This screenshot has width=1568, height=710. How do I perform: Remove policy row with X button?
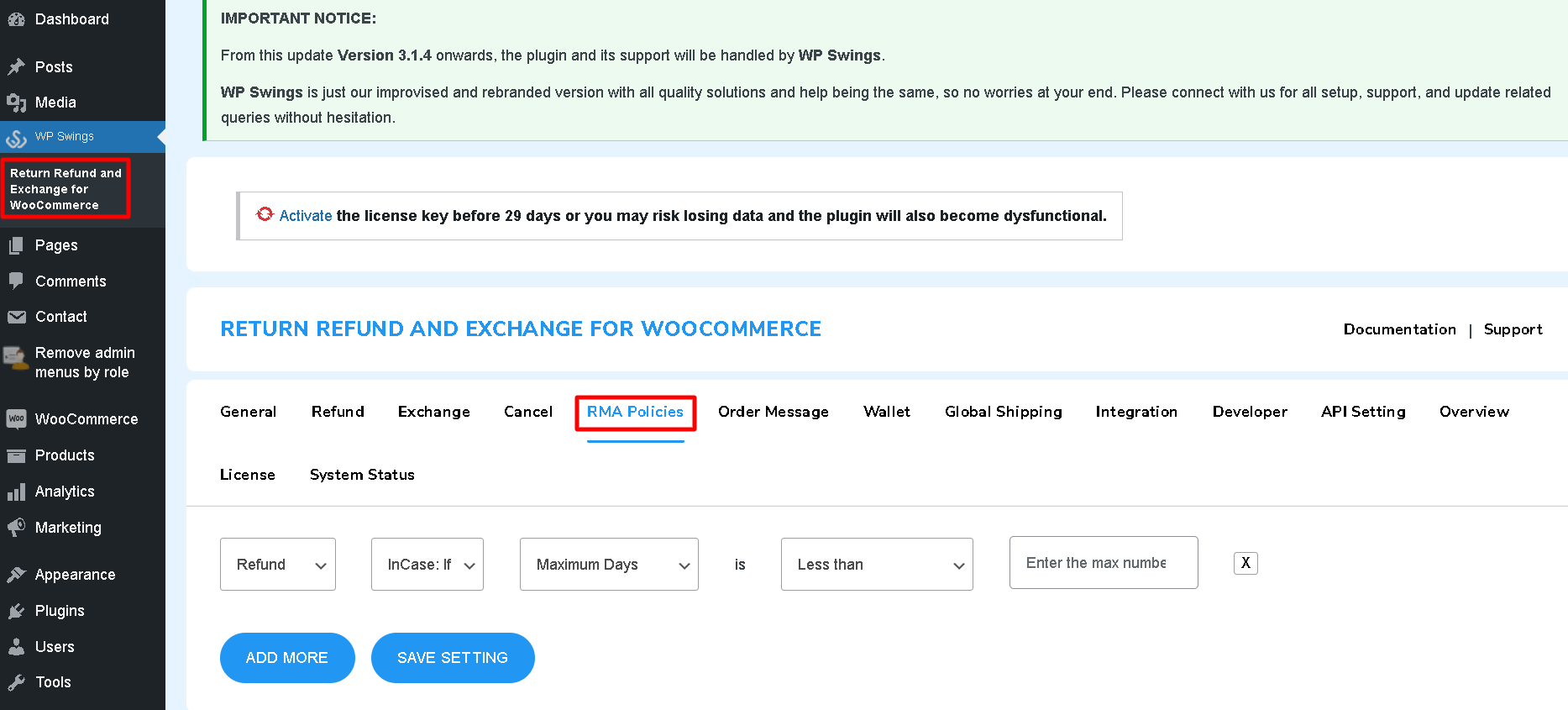[x=1245, y=563]
